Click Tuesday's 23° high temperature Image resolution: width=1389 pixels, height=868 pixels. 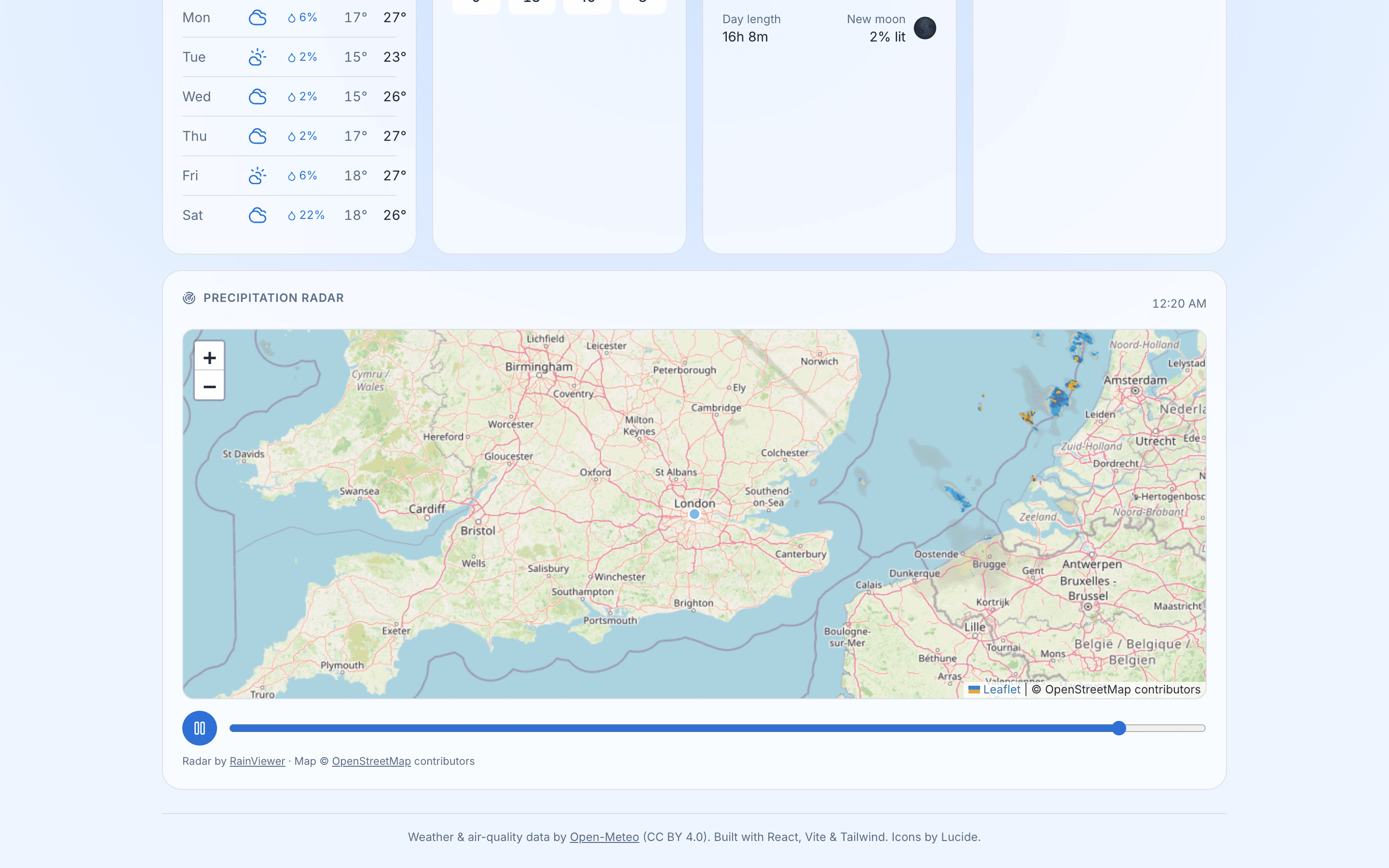(395, 57)
